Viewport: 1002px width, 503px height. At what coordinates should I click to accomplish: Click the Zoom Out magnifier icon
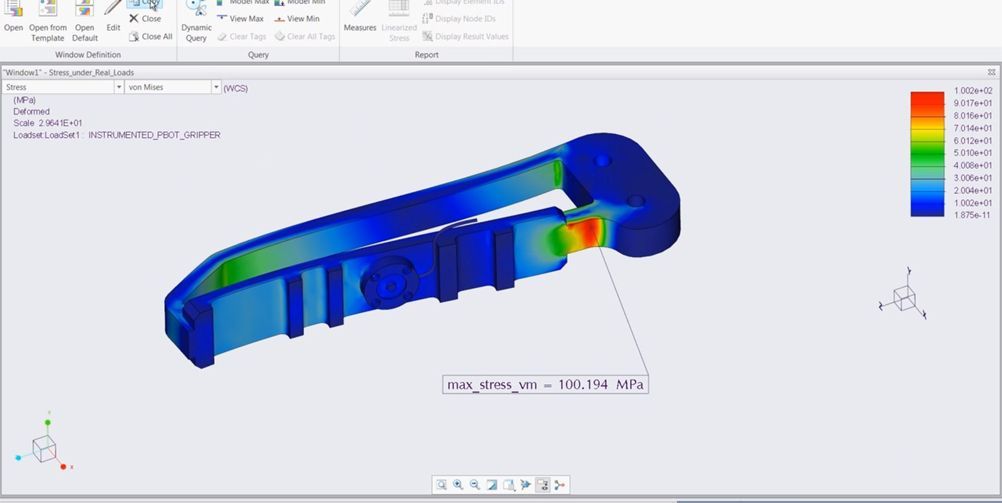click(475, 485)
